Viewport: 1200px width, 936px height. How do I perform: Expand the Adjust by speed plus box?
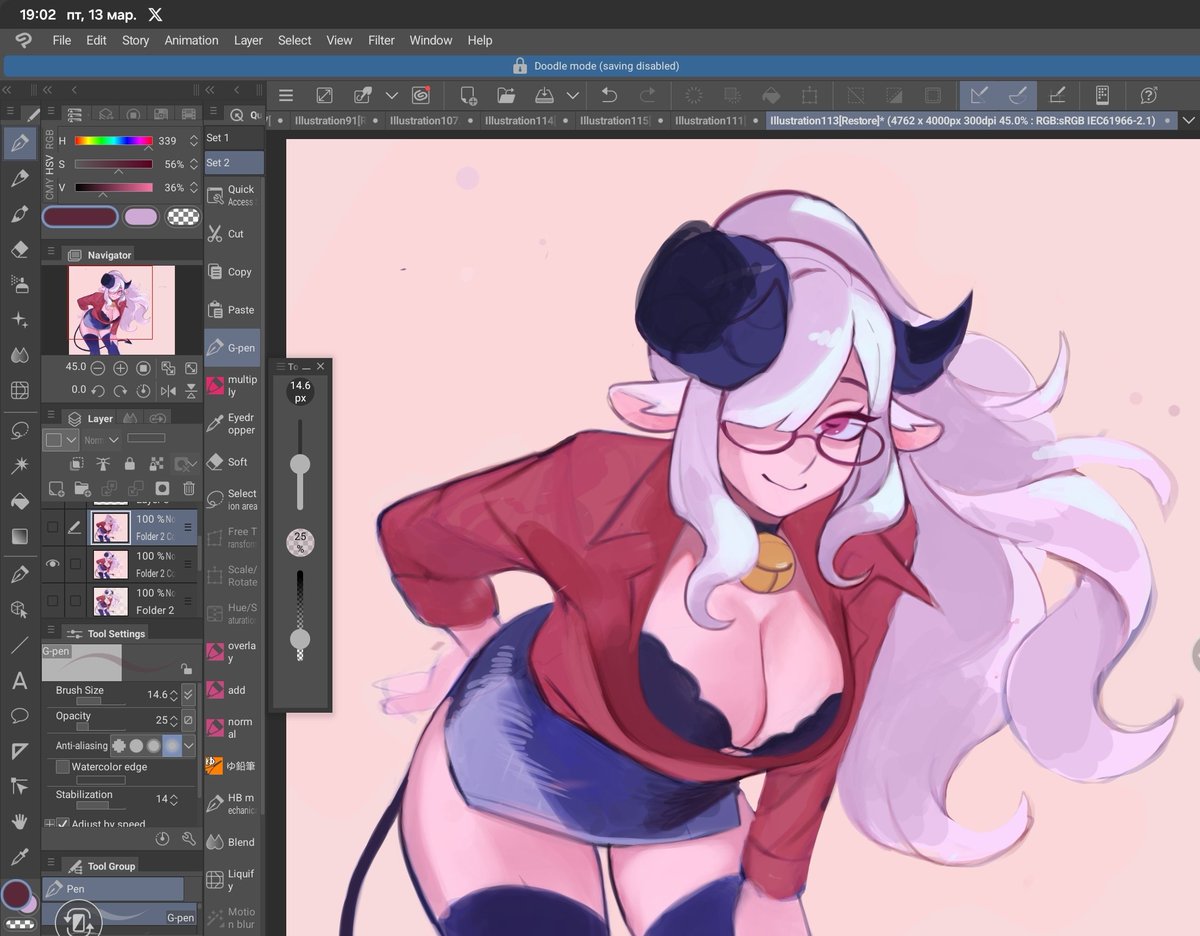49,824
